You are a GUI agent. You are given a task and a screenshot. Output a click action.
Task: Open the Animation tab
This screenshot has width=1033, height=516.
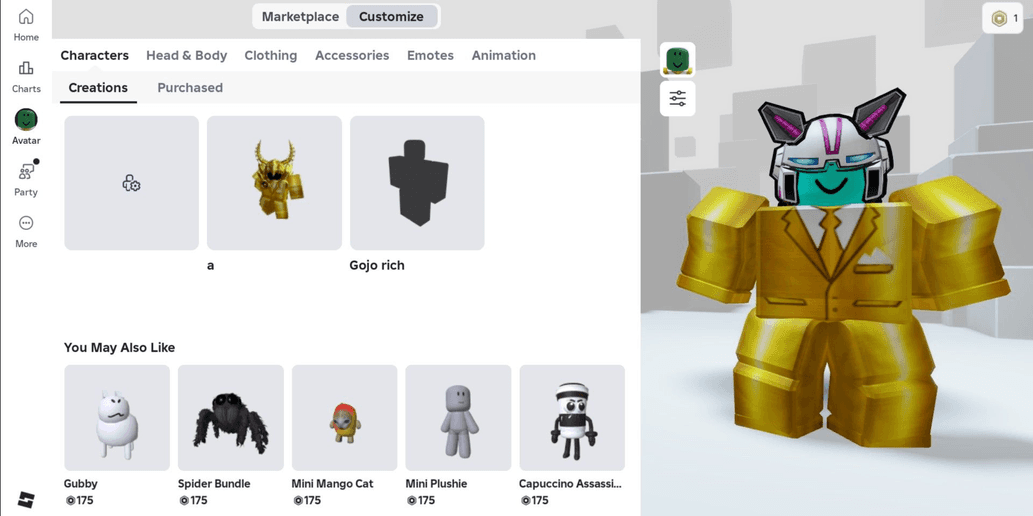pos(503,55)
